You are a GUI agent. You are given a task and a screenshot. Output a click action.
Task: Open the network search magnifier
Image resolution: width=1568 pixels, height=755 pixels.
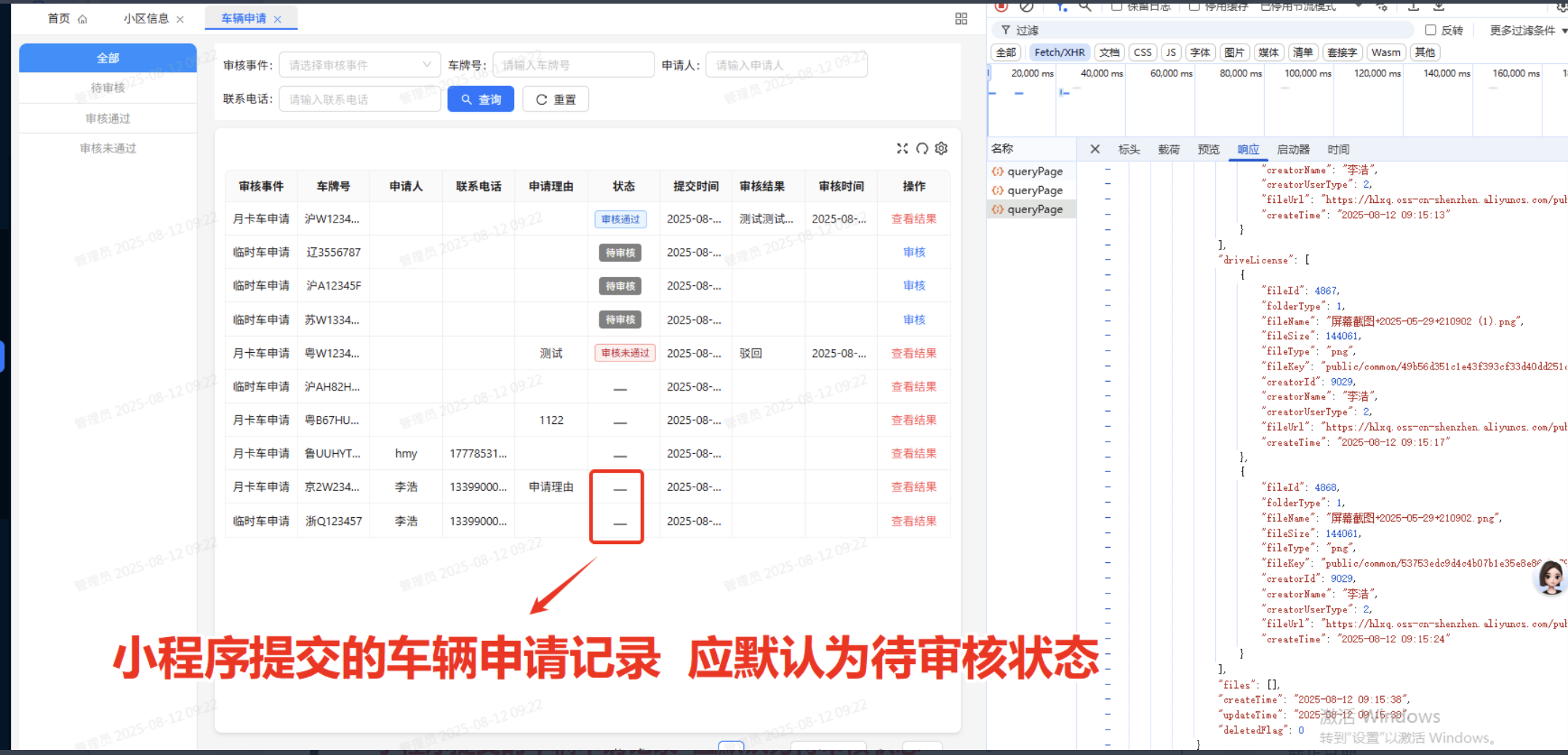click(1084, 8)
